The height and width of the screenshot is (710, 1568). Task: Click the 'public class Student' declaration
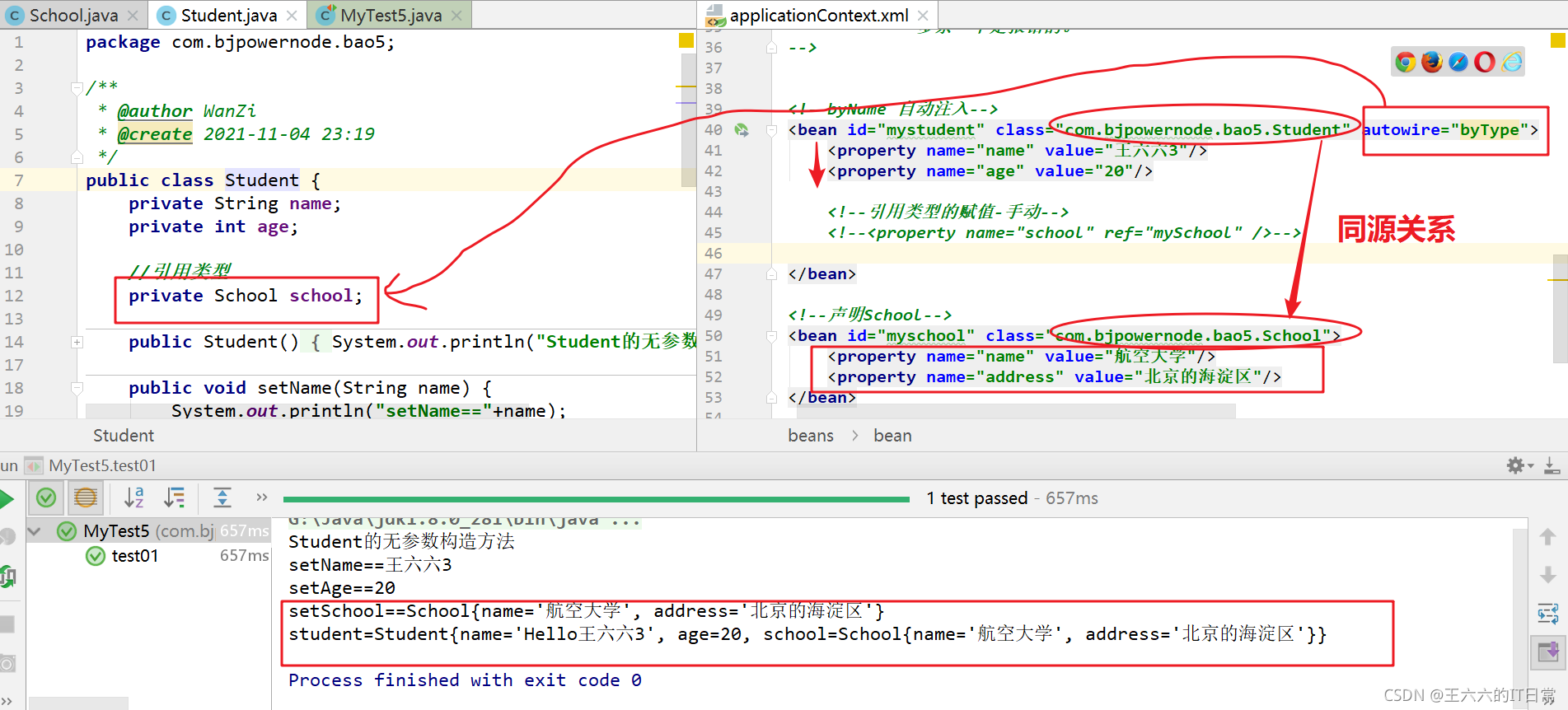tap(204, 180)
